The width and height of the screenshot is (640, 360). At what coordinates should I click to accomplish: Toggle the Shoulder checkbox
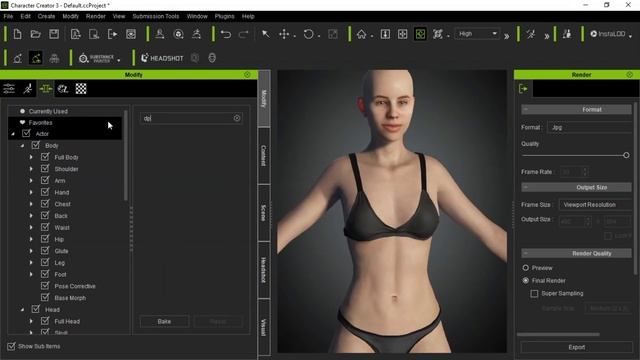click(45, 169)
